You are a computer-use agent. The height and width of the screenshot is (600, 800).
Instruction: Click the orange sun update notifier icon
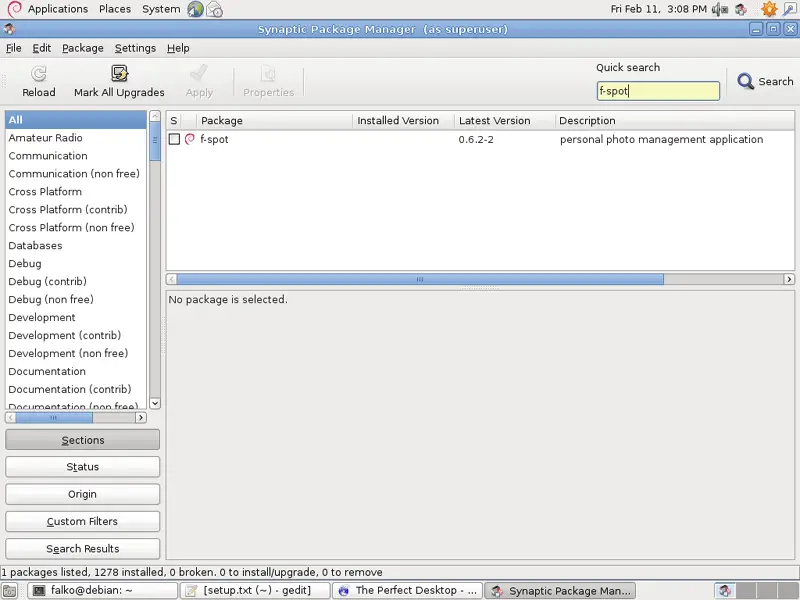click(x=769, y=9)
